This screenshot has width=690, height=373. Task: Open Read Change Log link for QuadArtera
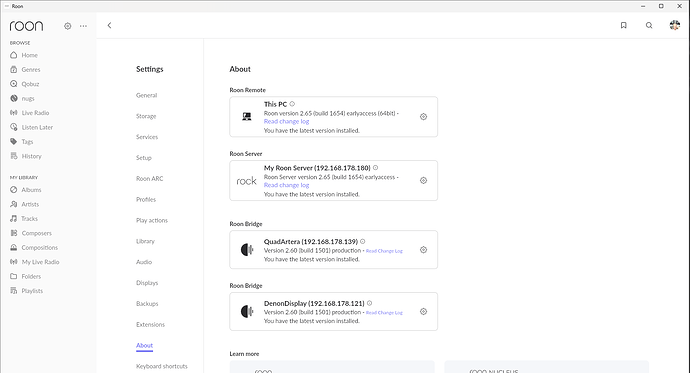pyautogui.click(x=384, y=251)
